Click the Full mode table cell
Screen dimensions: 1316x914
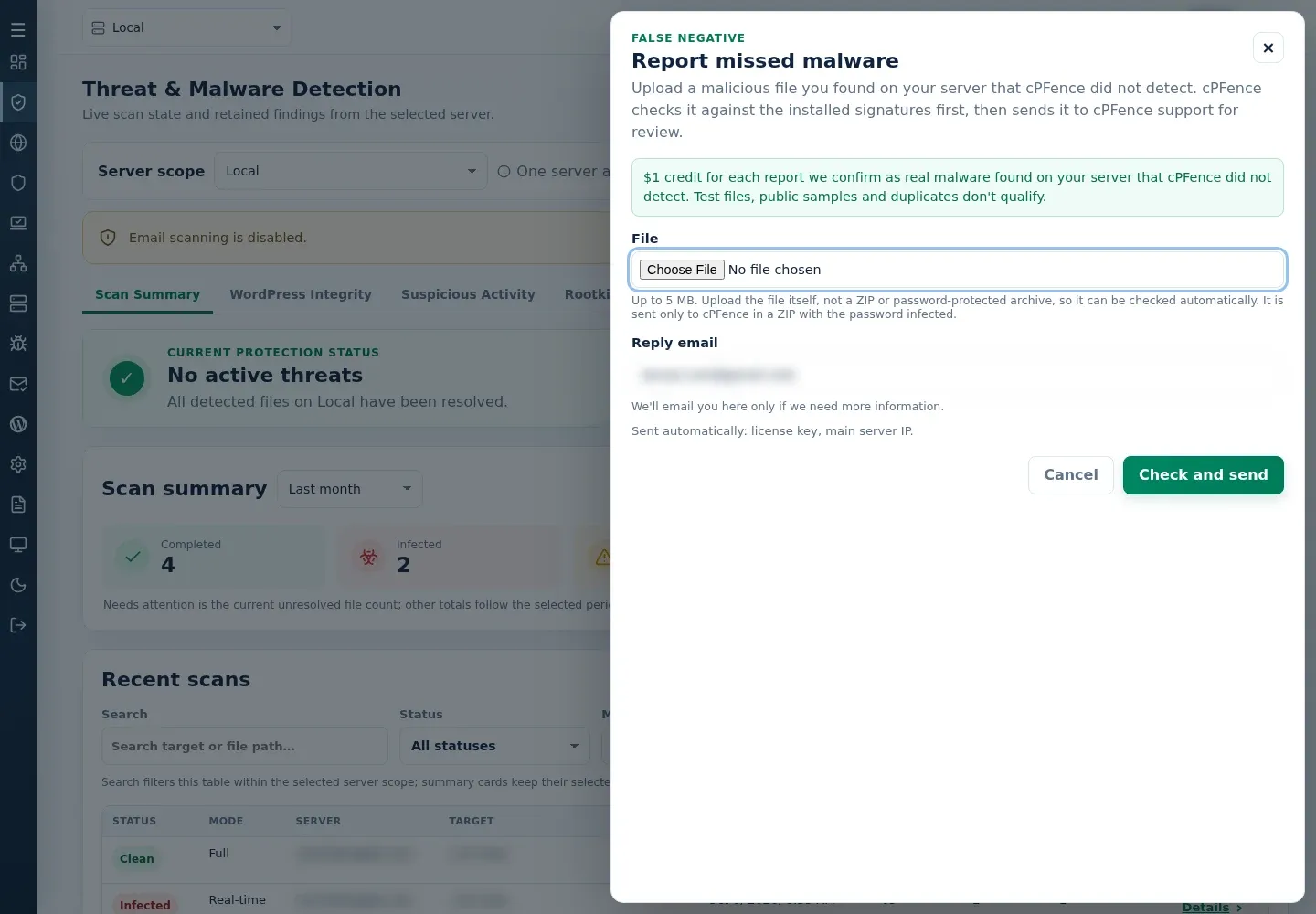(x=219, y=853)
